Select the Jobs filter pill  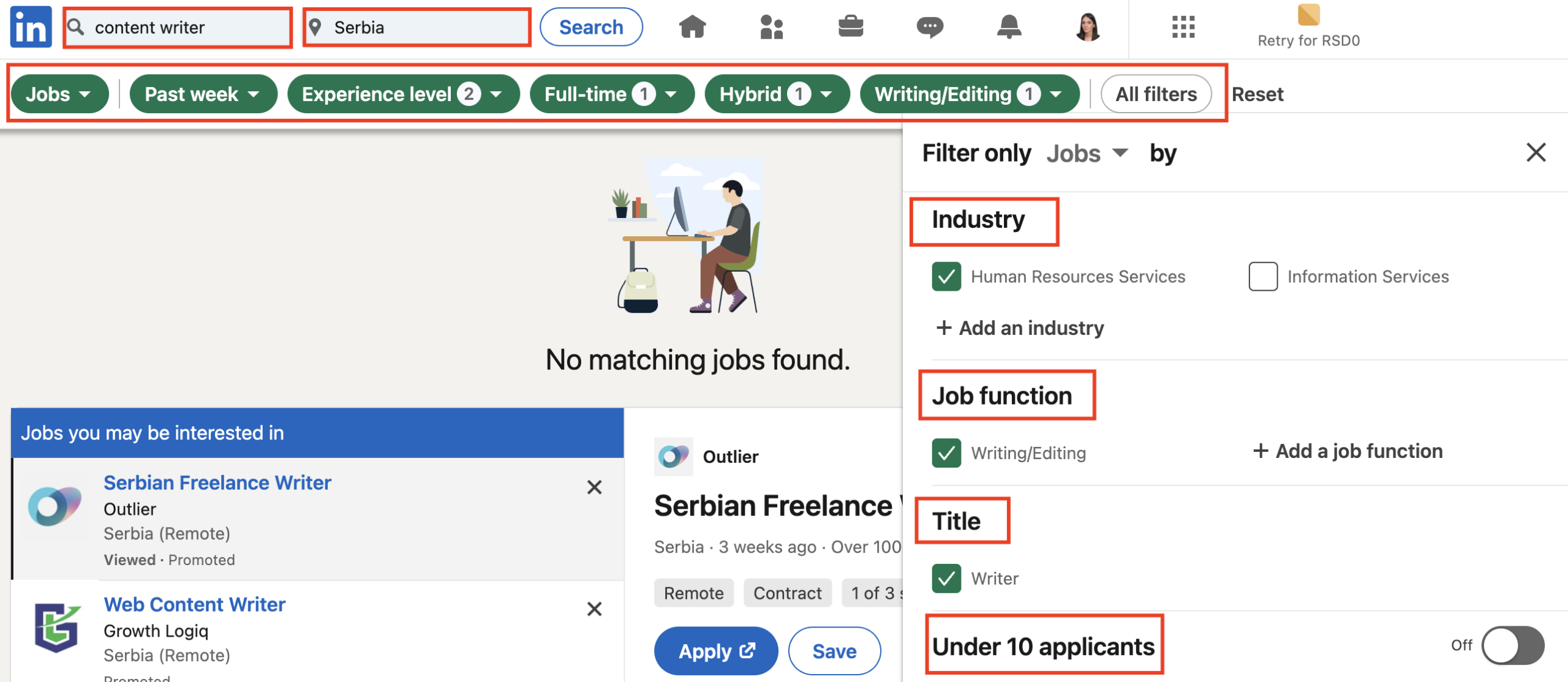click(x=59, y=93)
